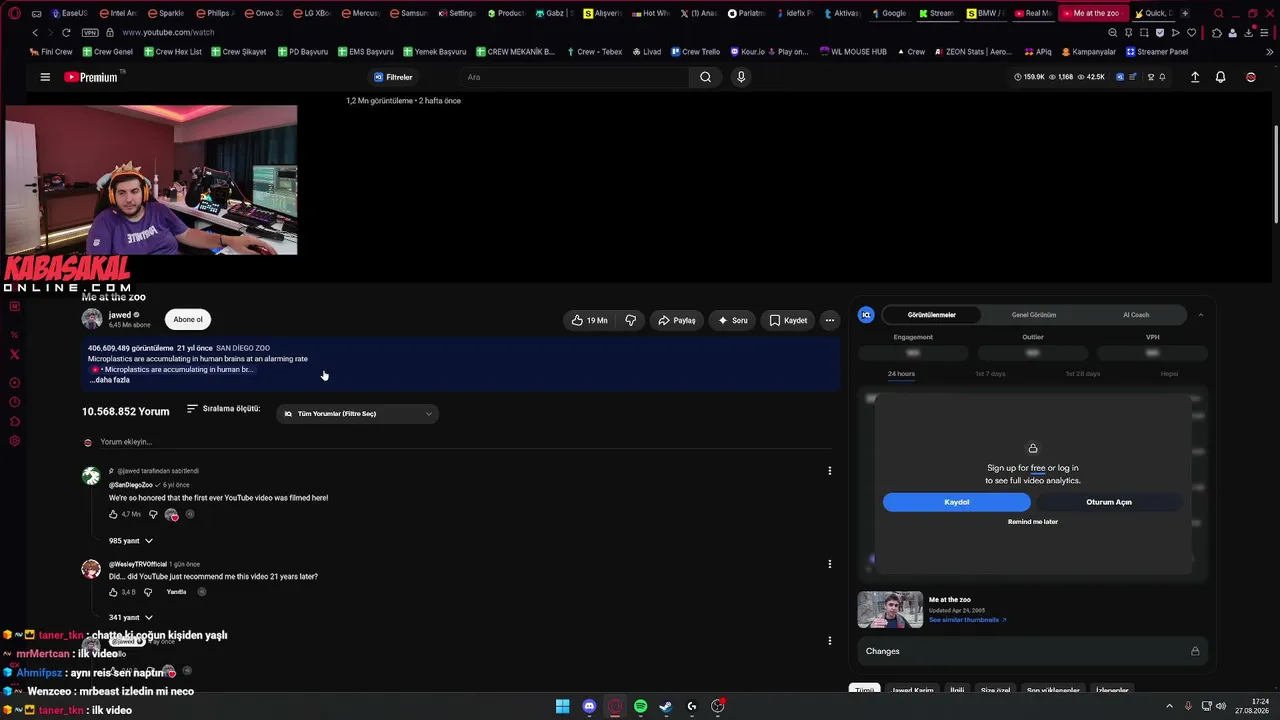
Task: Open more actions (three dots) for the video
Action: click(x=829, y=320)
